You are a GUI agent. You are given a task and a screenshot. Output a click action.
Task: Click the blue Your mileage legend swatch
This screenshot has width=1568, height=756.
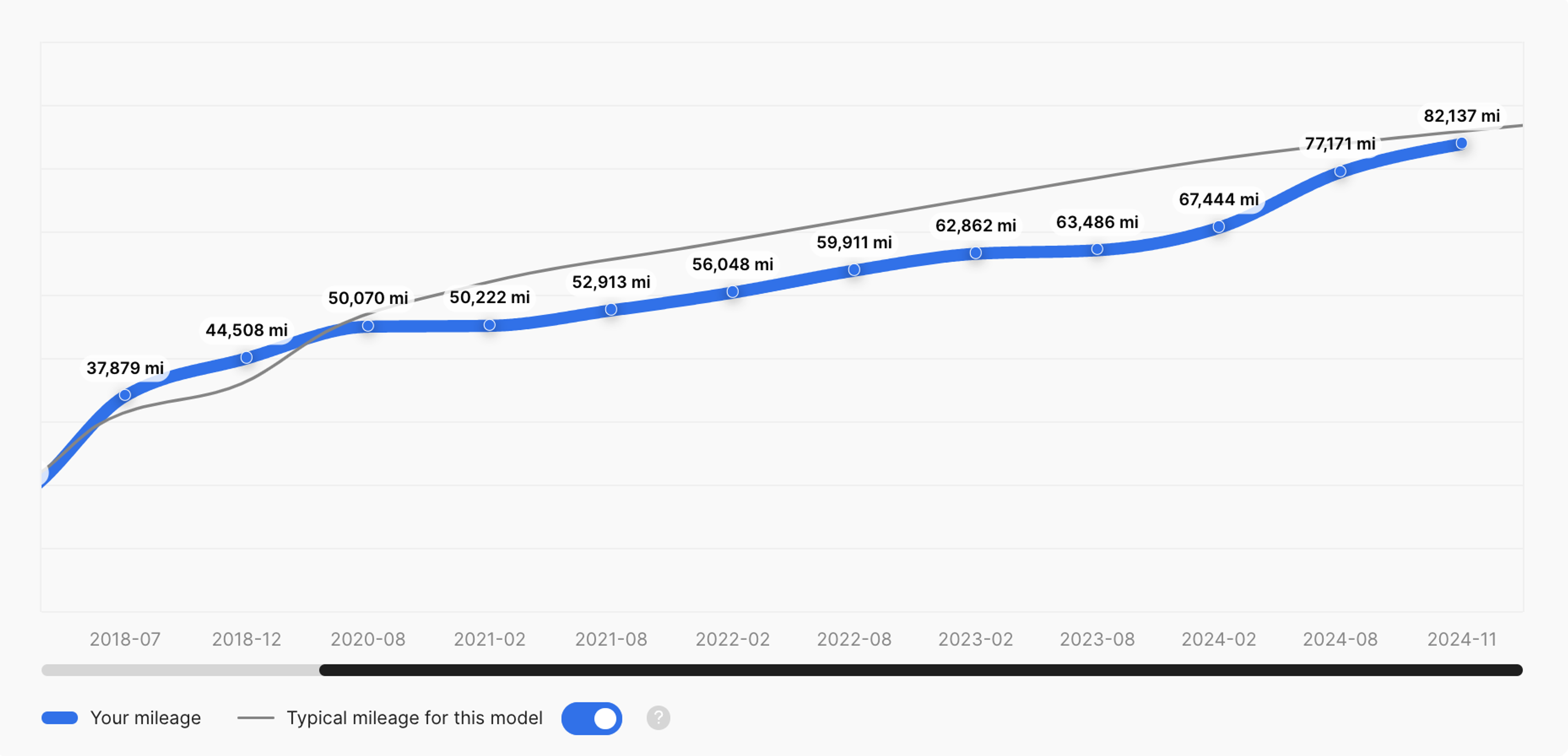tap(60, 718)
